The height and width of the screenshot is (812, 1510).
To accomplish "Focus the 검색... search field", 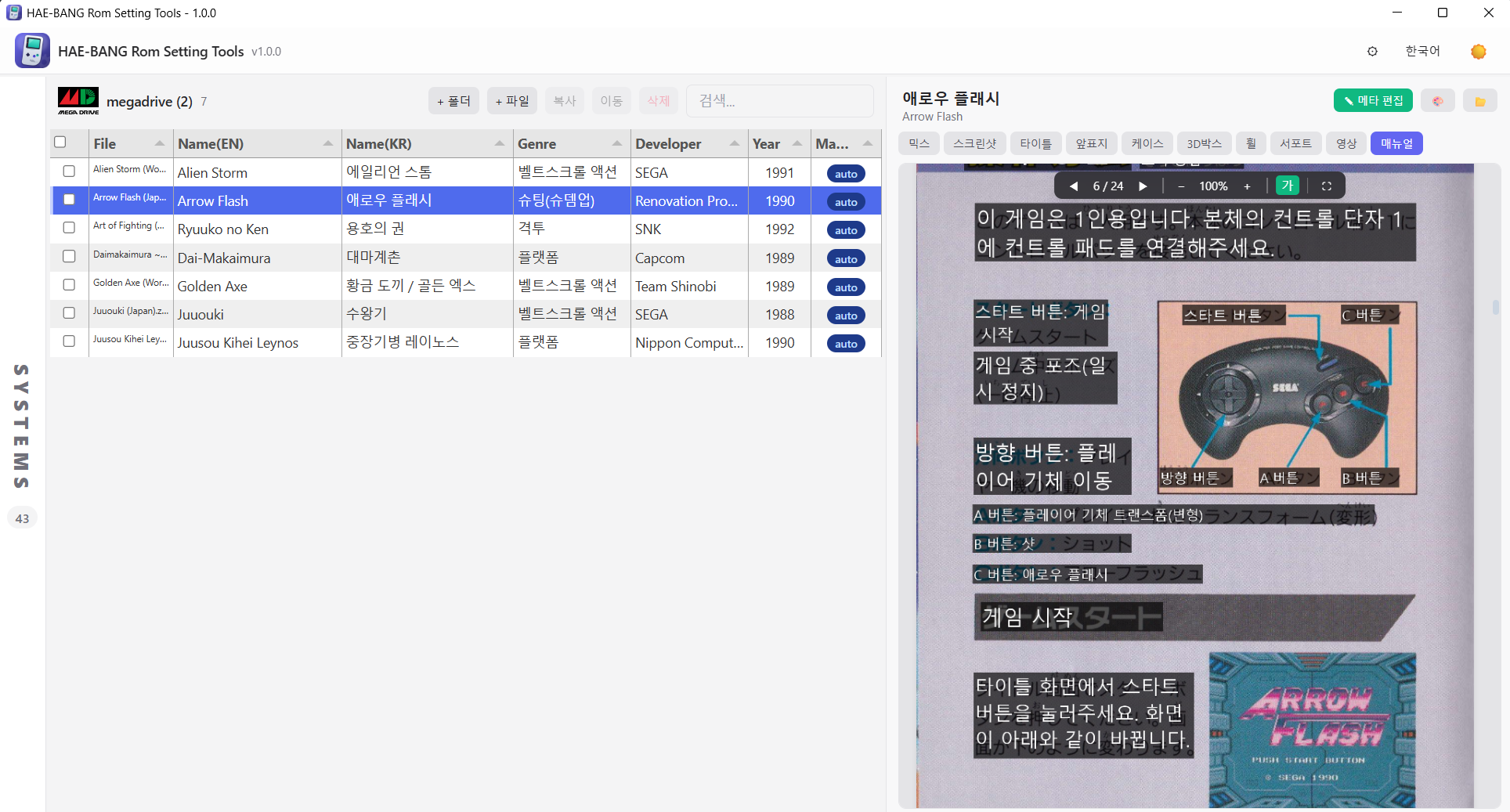I will [x=780, y=101].
